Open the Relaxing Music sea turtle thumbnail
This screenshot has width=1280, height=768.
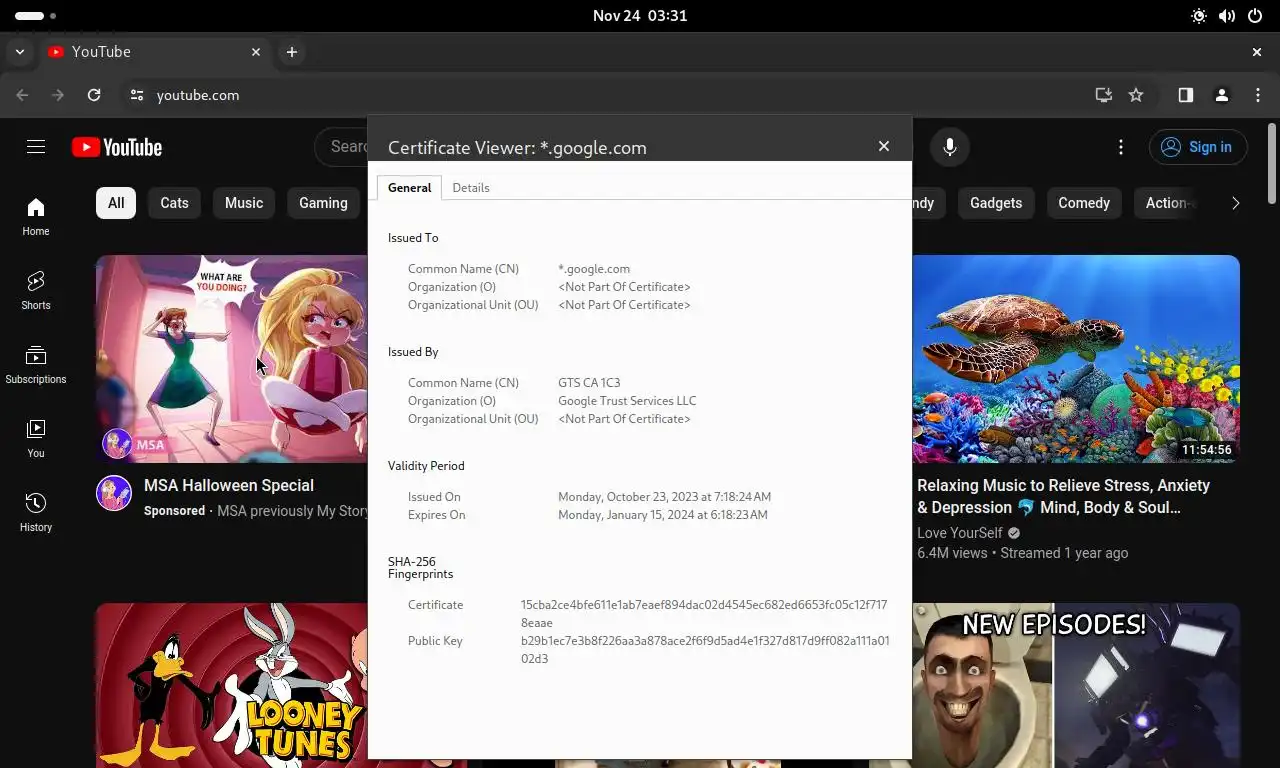[1076, 359]
